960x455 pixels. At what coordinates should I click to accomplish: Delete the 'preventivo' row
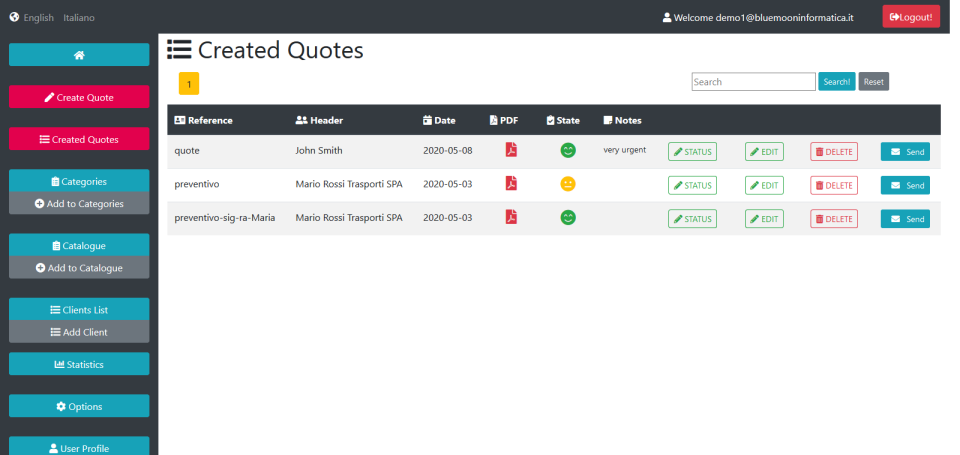coord(834,185)
